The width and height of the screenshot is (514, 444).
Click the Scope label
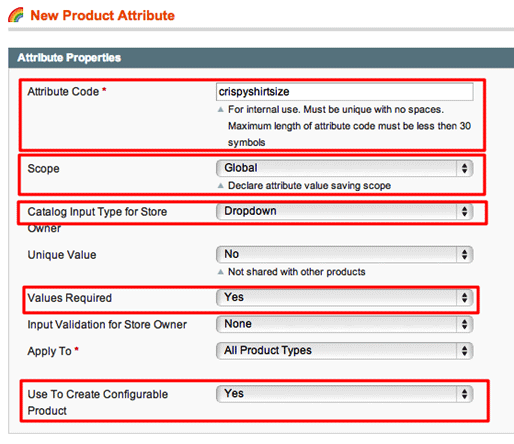(x=43, y=169)
